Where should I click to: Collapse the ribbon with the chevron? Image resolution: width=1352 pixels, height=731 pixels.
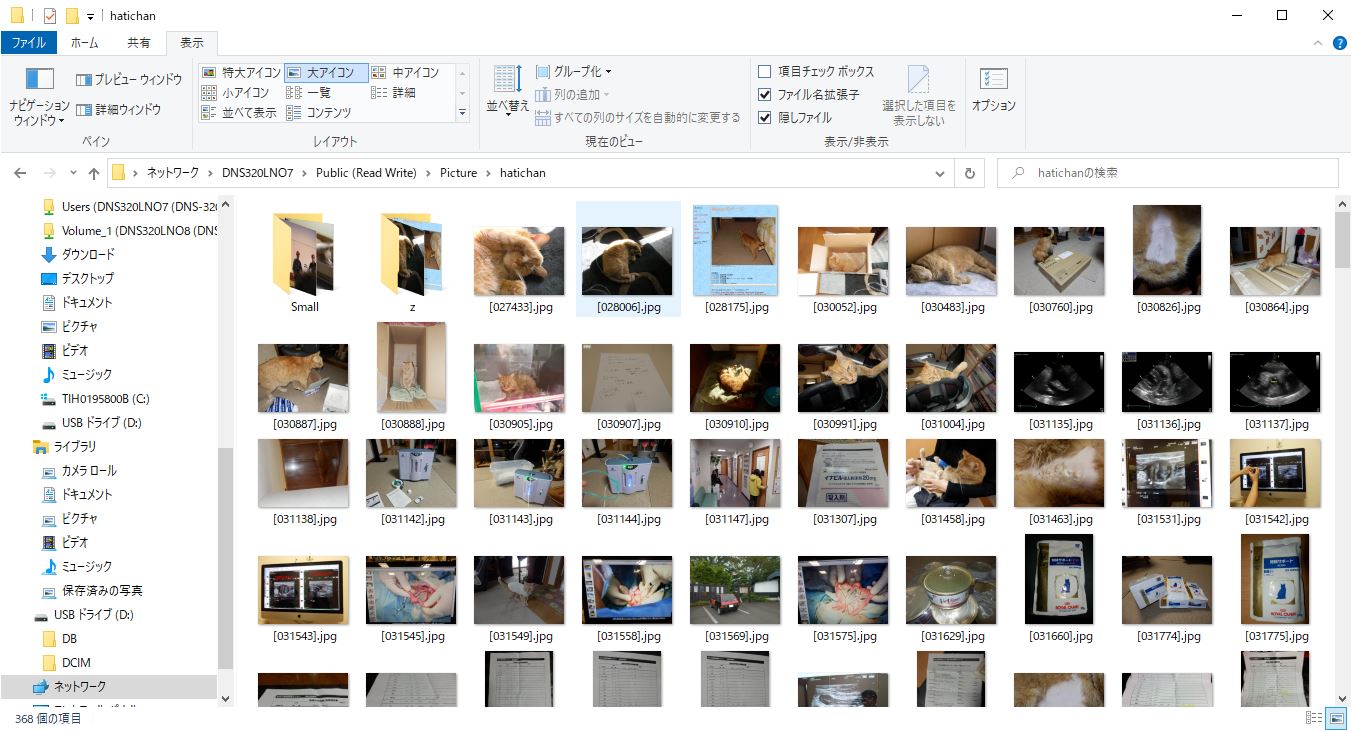1318,43
